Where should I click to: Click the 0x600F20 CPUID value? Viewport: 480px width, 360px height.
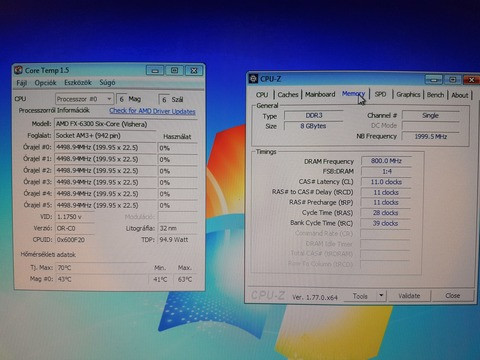(75, 240)
